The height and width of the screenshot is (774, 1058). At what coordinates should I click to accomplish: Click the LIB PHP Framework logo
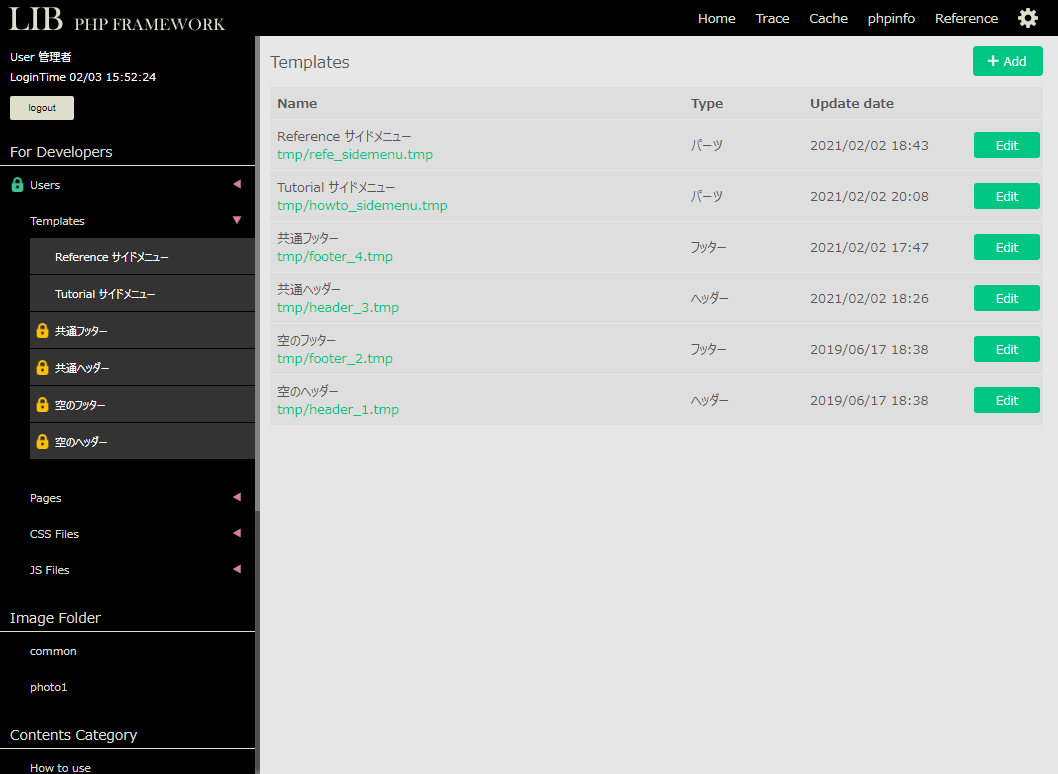(x=117, y=19)
